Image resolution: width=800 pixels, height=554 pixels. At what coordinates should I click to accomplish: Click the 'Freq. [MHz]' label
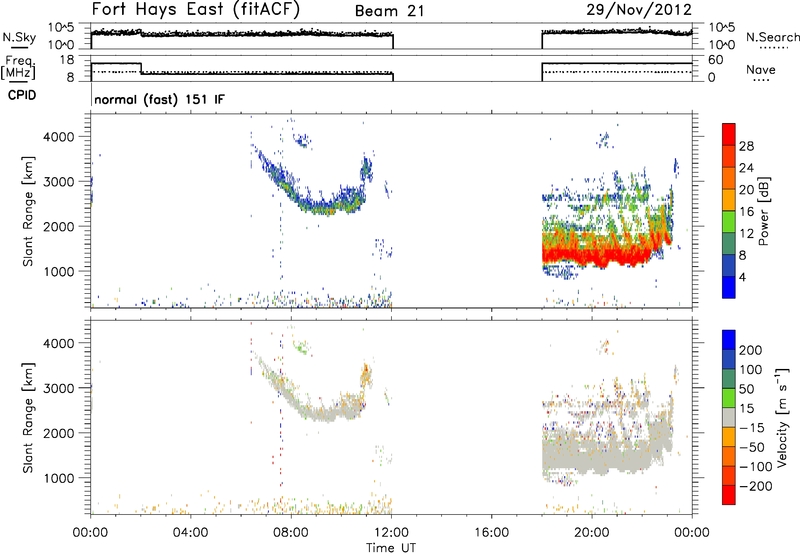pos(18,68)
